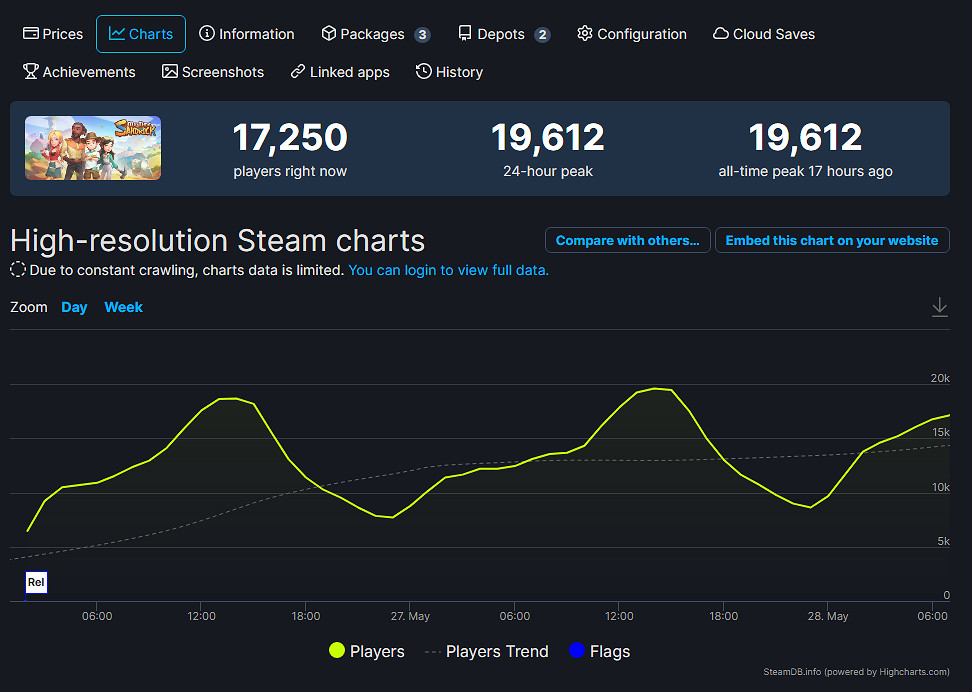Click the Charts tab graph icon

[117, 34]
